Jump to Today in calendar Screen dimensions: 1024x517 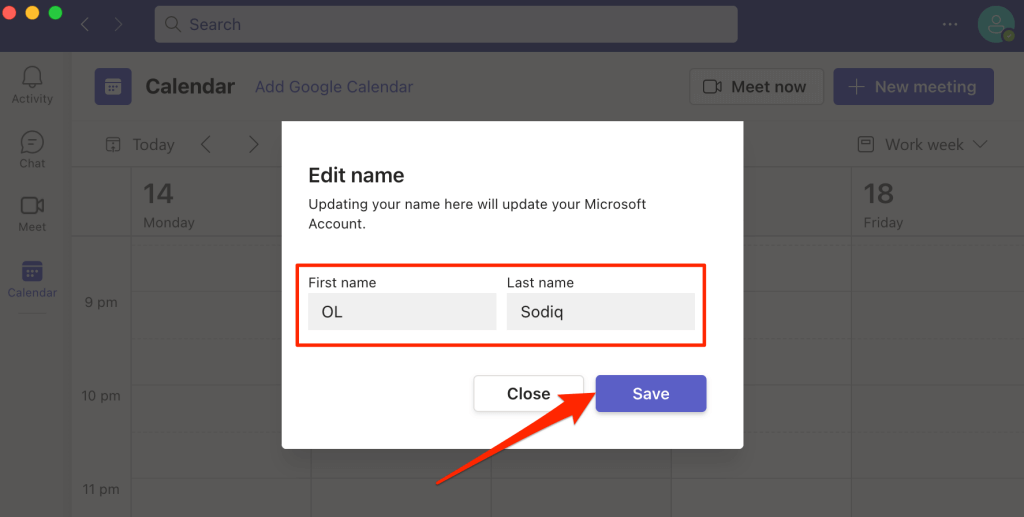pyautogui.click(x=141, y=145)
